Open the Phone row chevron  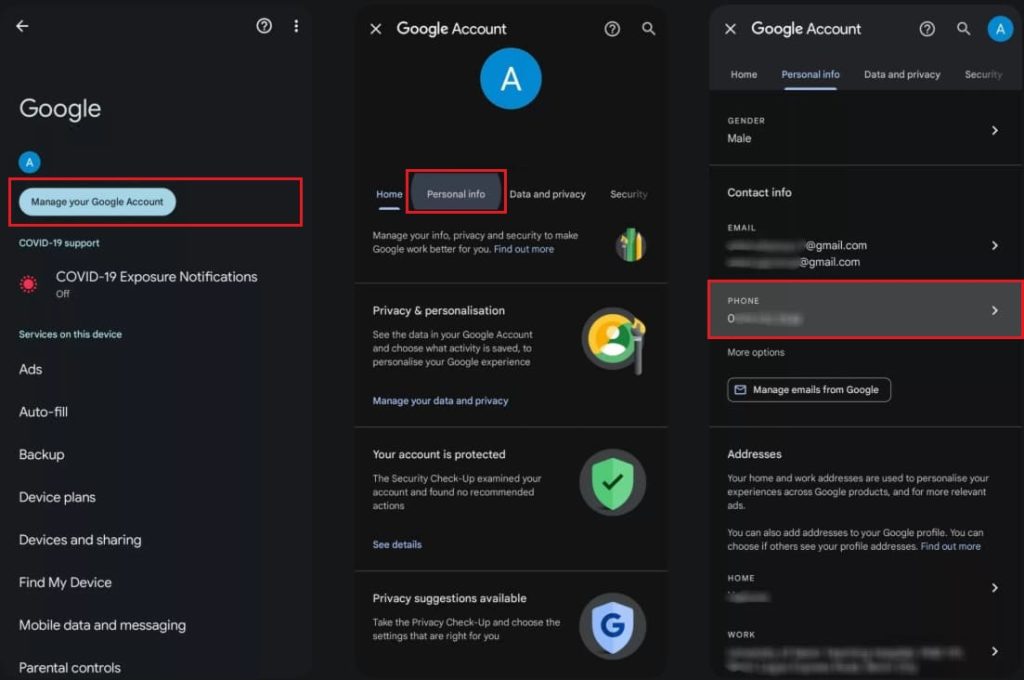[995, 310]
